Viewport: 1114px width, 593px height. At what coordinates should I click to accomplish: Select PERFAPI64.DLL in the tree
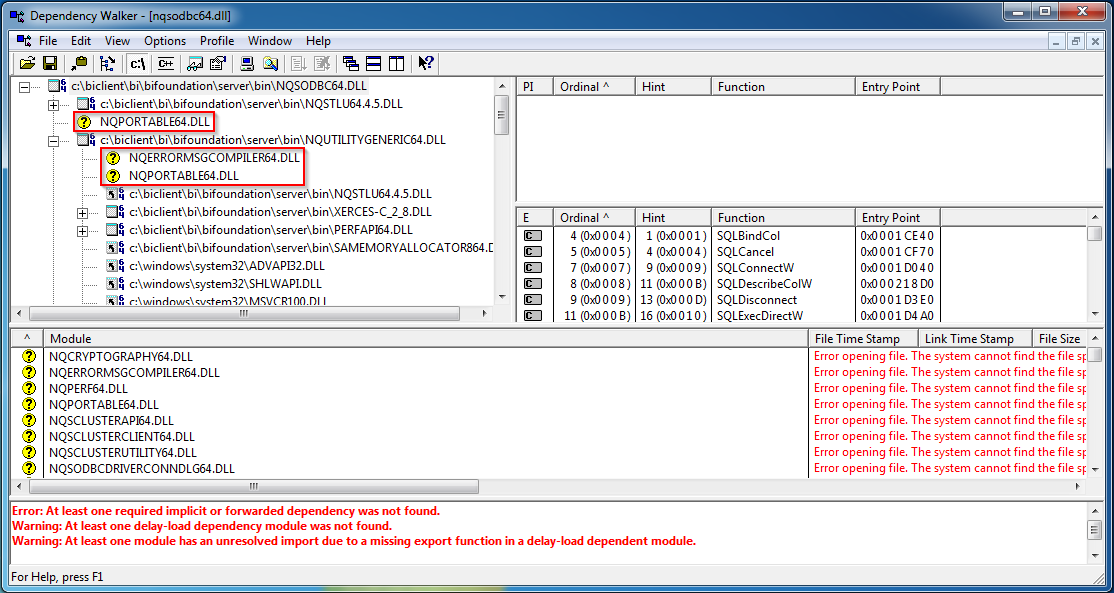click(x=271, y=230)
